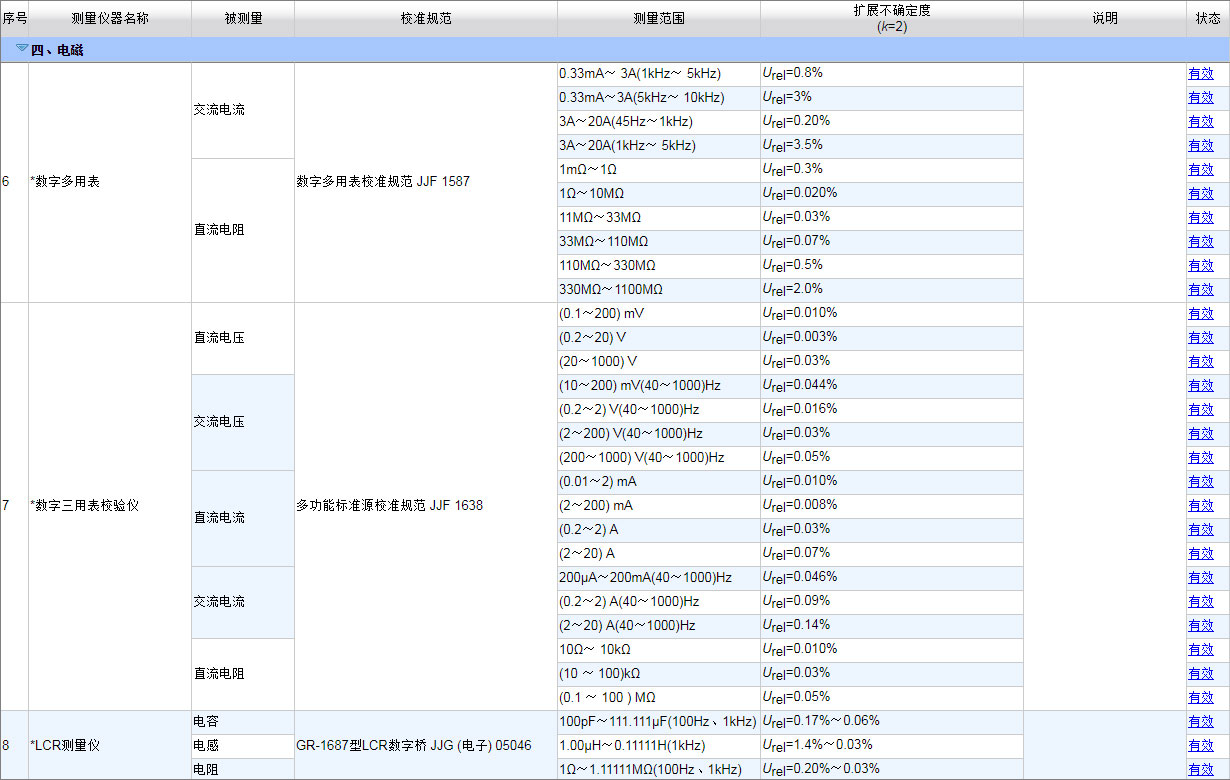Click the 说明 column header
This screenshot has height=780, width=1230.
click(1104, 19)
